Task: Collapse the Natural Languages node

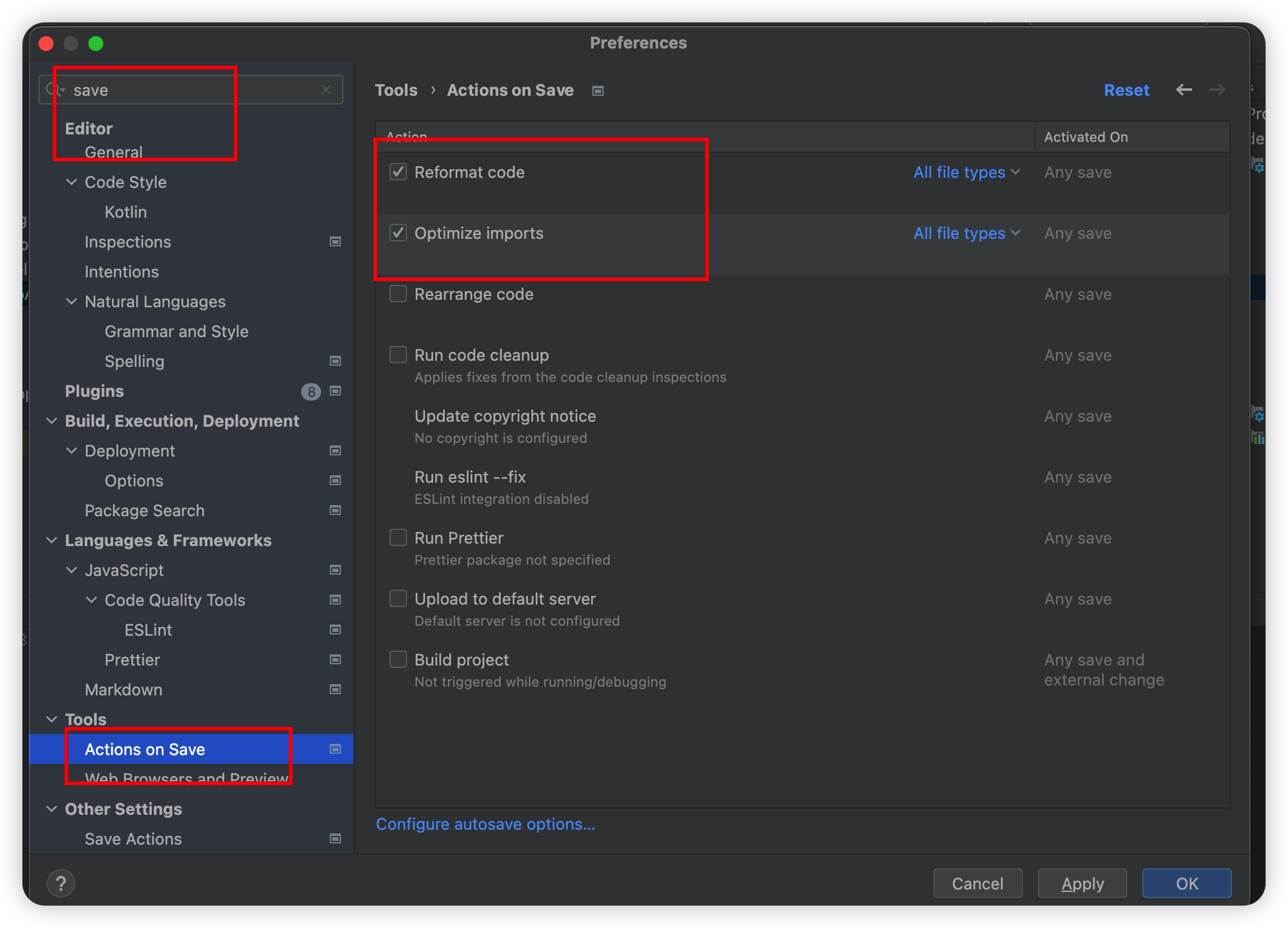Action: point(72,301)
